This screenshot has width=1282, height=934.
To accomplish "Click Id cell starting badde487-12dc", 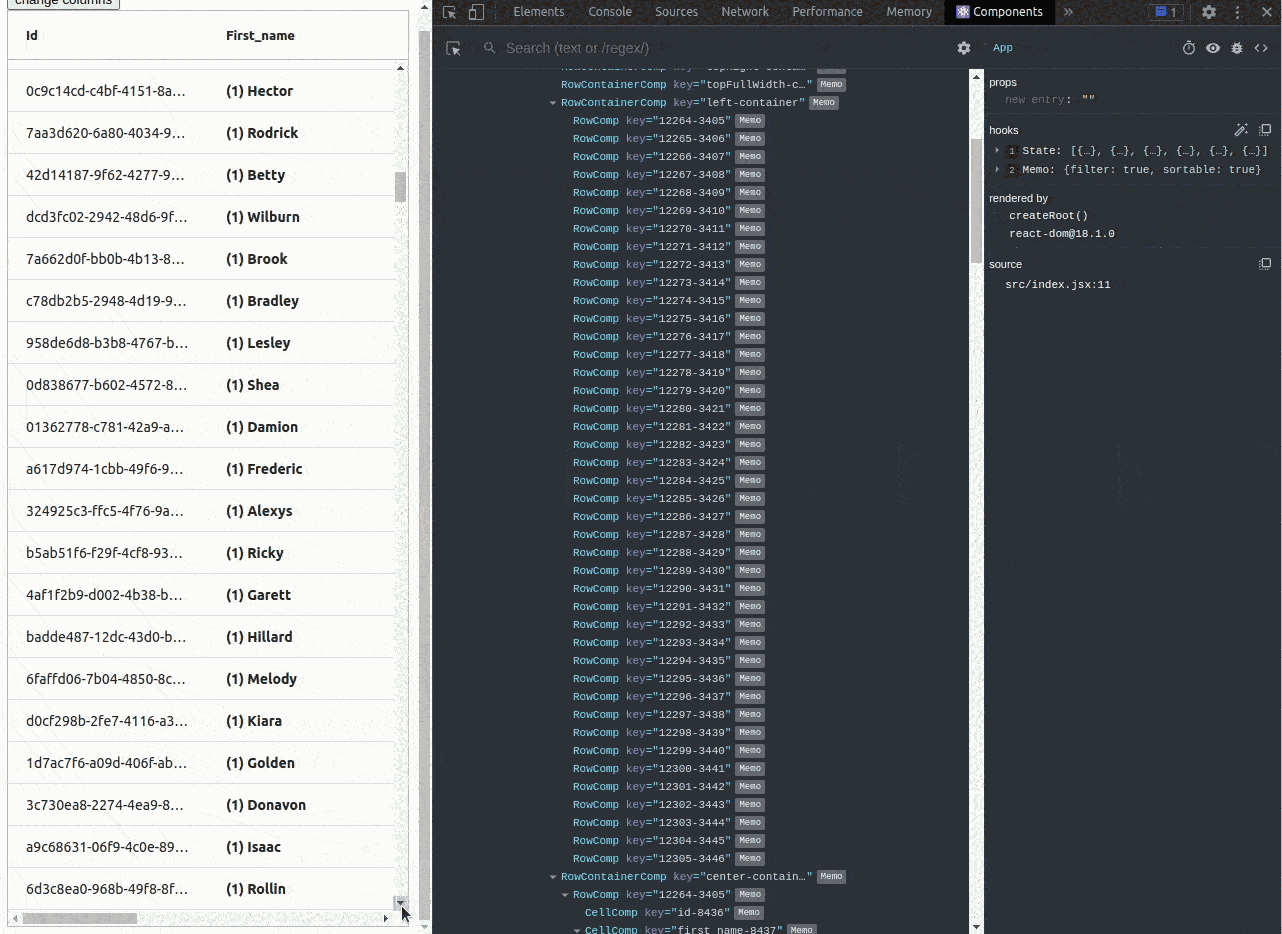I will pos(106,637).
